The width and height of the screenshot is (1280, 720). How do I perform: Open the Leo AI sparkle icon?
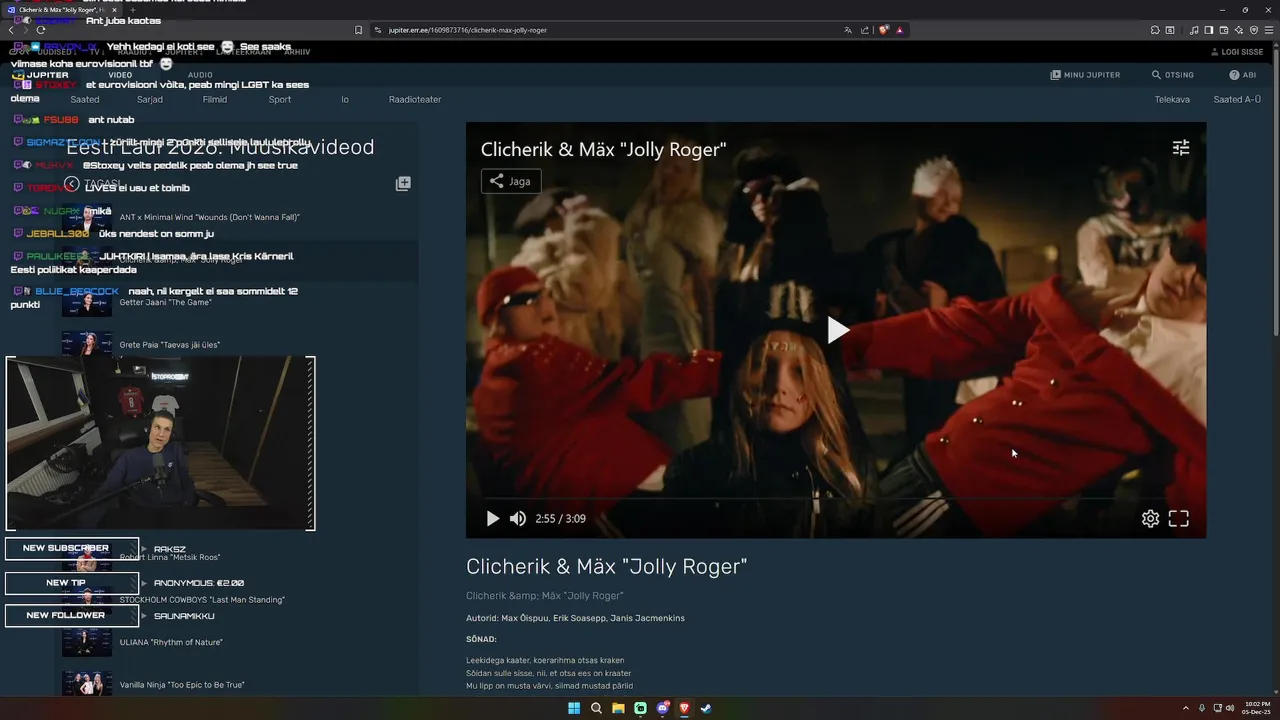[1238, 30]
